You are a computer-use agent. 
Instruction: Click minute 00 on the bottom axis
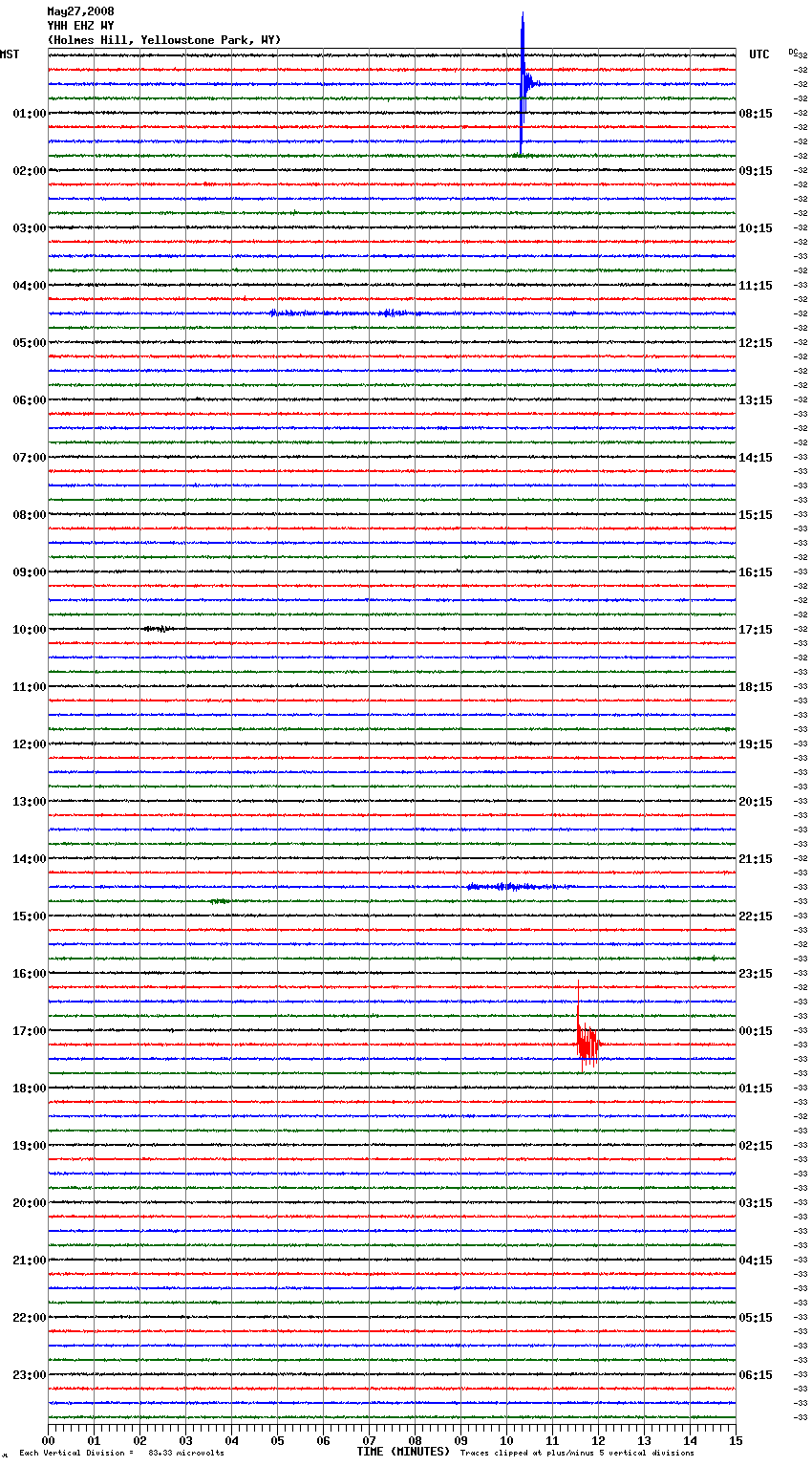coord(48,1440)
